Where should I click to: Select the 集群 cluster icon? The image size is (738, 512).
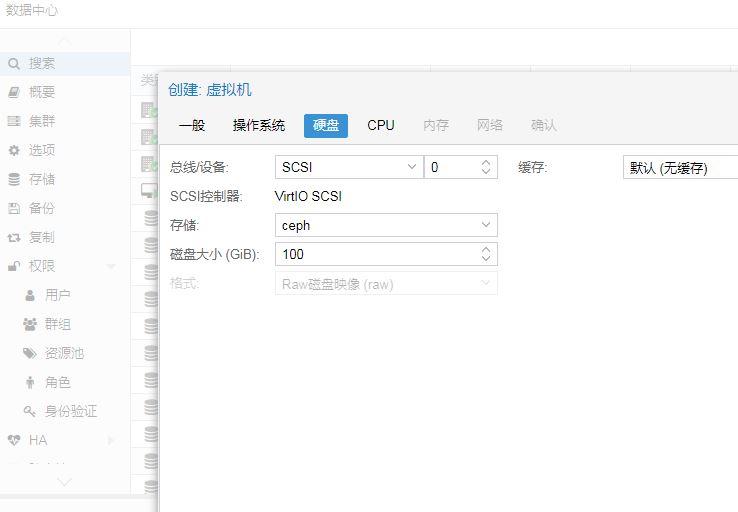(x=14, y=121)
